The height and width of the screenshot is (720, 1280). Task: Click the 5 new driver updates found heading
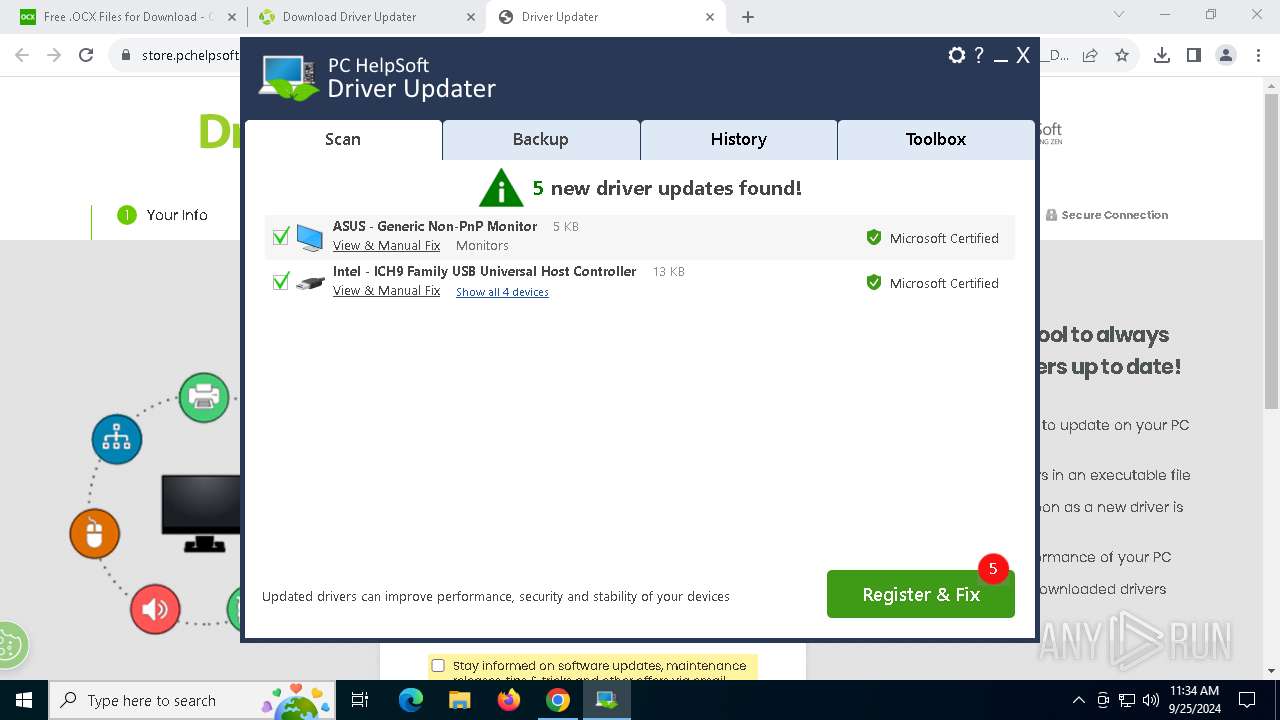coord(667,188)
